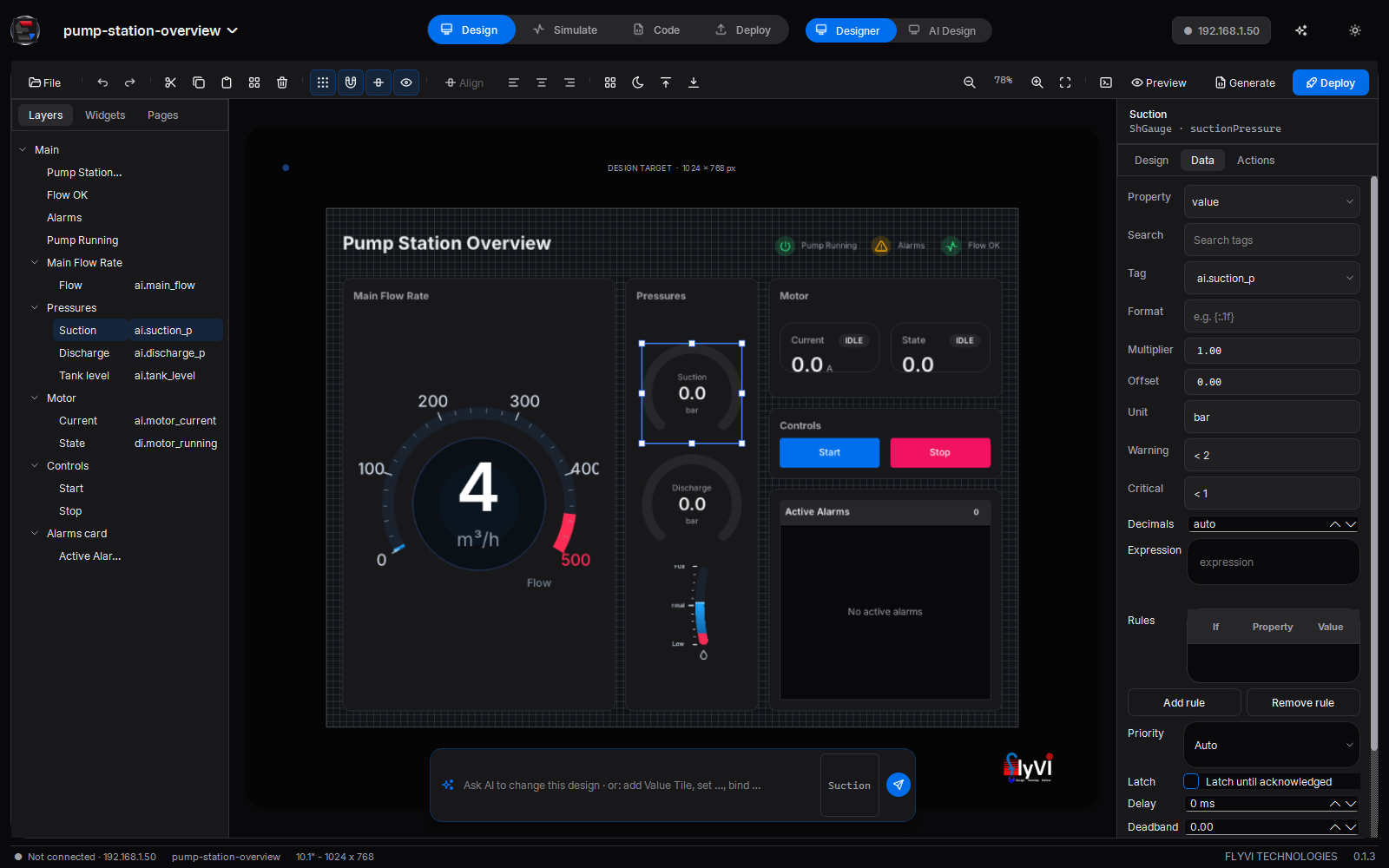Click the Align tool in toolbar
Screen dimensions: 1389x868
click(464, 82)
